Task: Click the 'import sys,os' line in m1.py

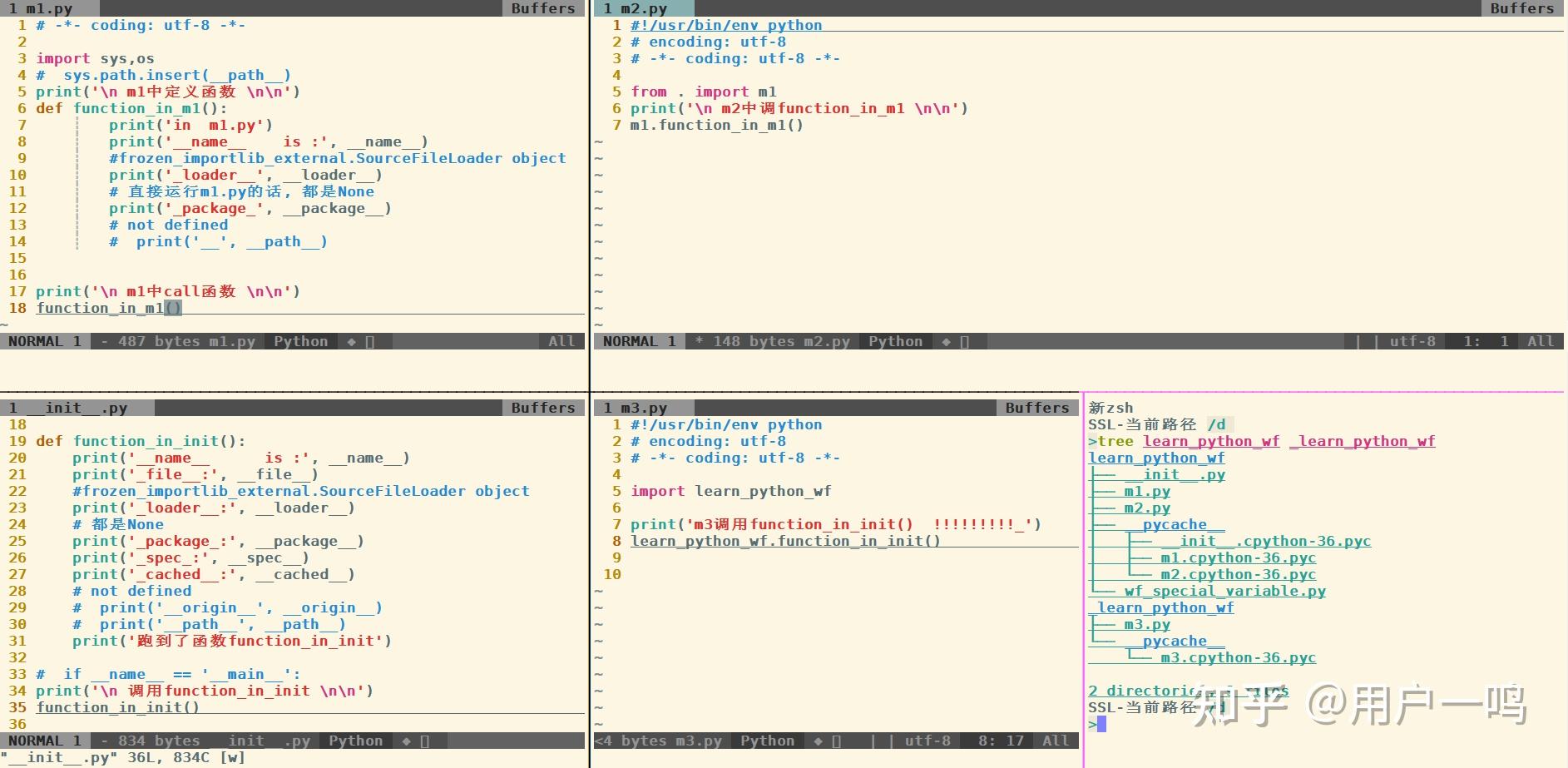Action: 95,58
